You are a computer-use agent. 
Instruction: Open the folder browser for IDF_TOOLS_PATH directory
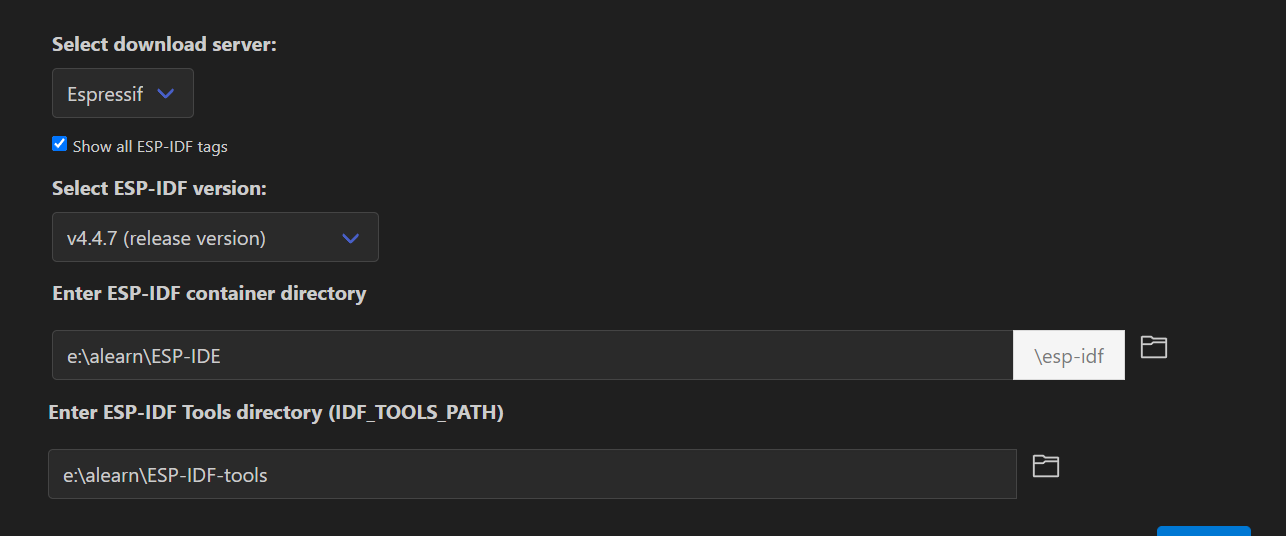pos(1046,466)
